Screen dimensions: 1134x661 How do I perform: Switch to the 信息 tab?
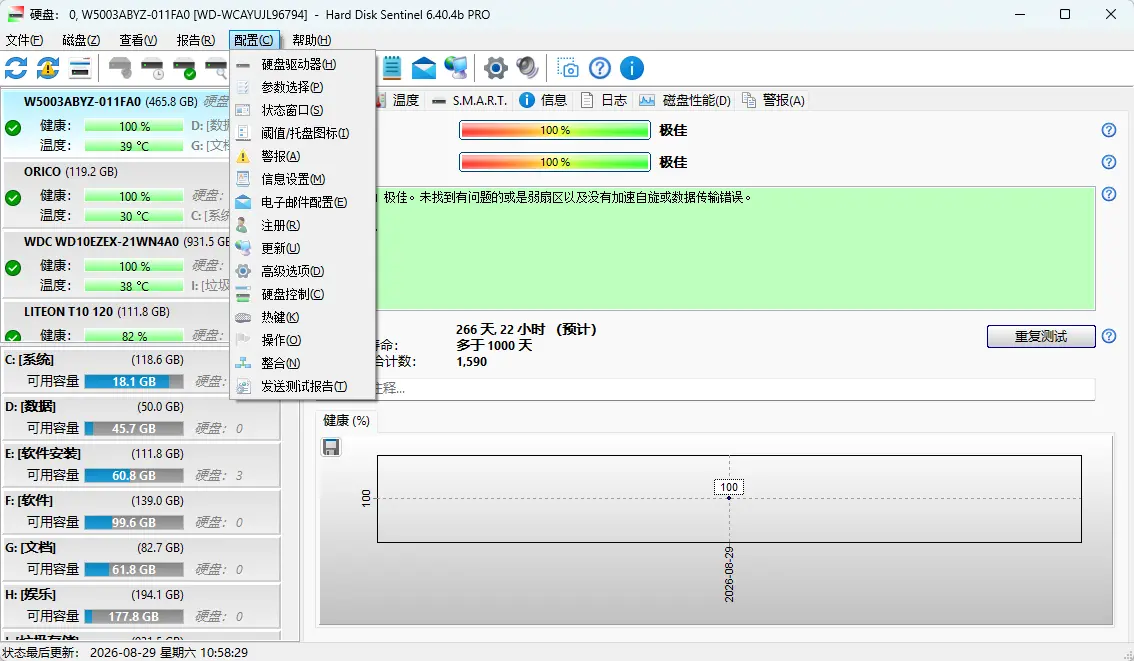(x=544, y=101)
